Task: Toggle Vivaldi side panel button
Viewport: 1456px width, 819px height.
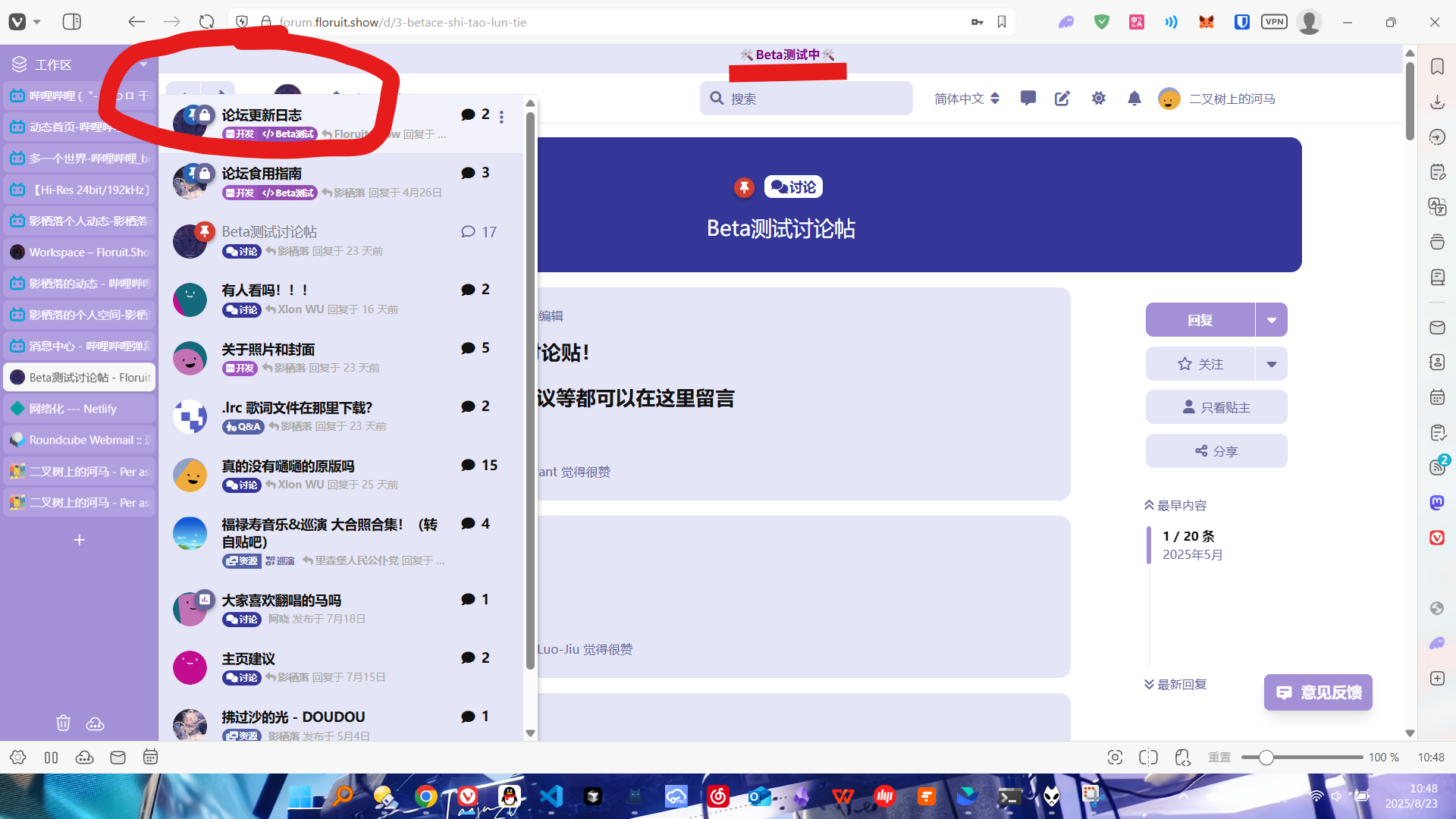Action: tap(72, 22)
